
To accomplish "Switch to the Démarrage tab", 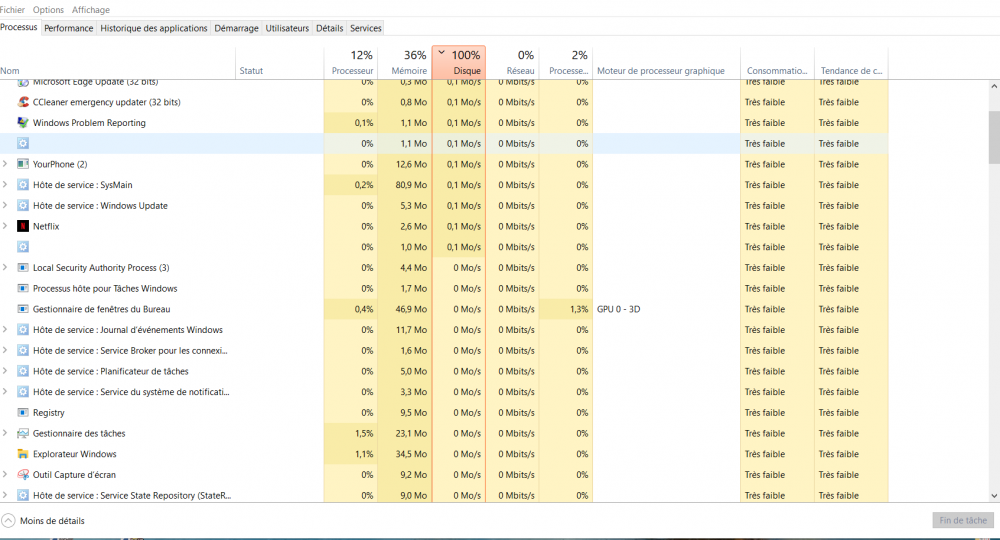I will click(237, 28).
